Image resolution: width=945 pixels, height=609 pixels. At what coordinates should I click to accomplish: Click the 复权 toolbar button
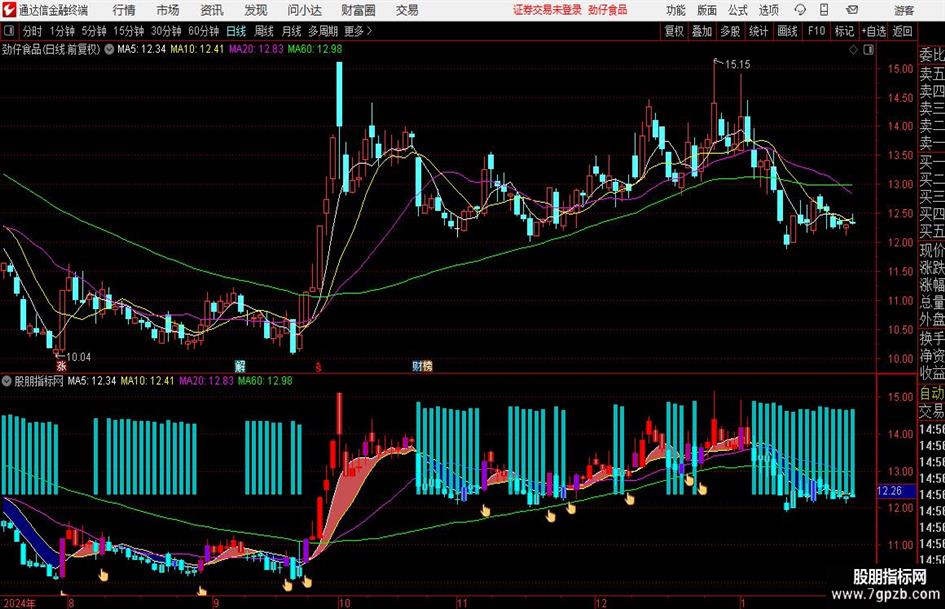[x=674, y=31]
